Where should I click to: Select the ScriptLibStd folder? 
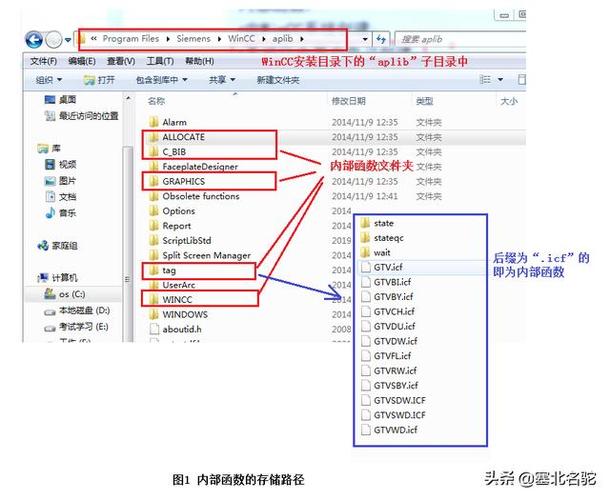(x=180, y=240)
